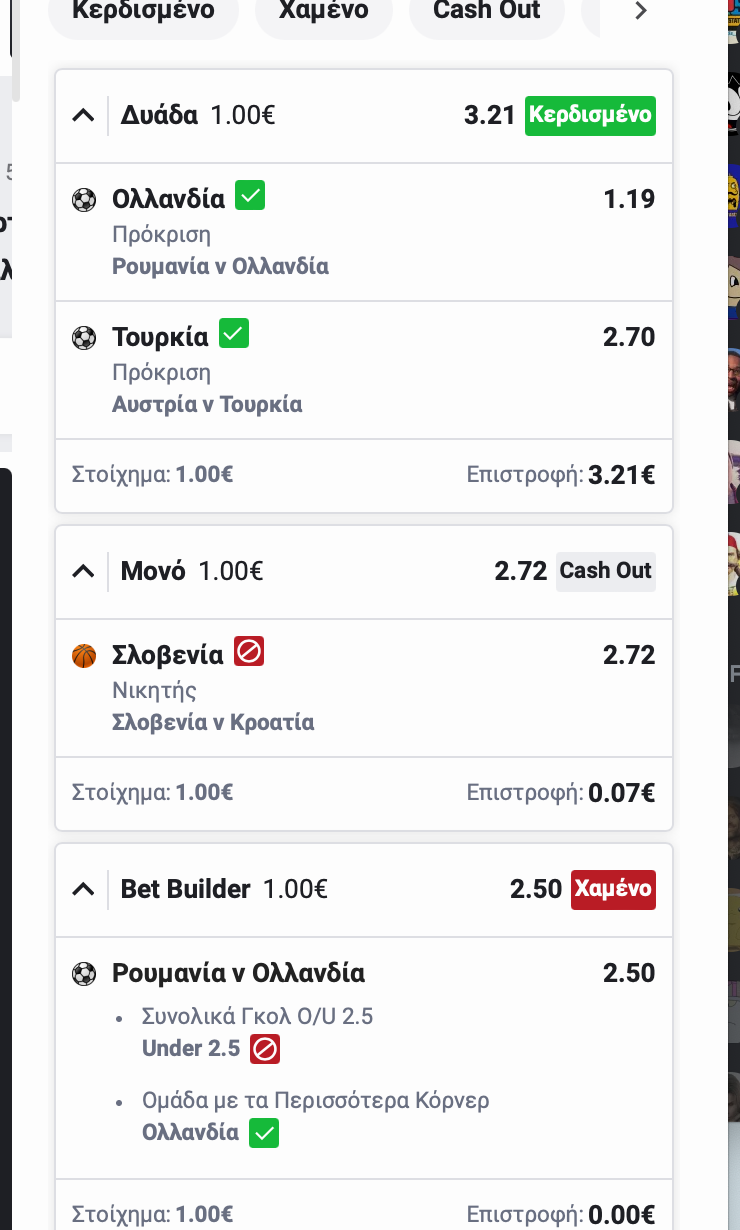Click the green check next to Ολλανδία Πρόκριση
This screenshot has width=740, height=1230.
[x=250, y=195]
